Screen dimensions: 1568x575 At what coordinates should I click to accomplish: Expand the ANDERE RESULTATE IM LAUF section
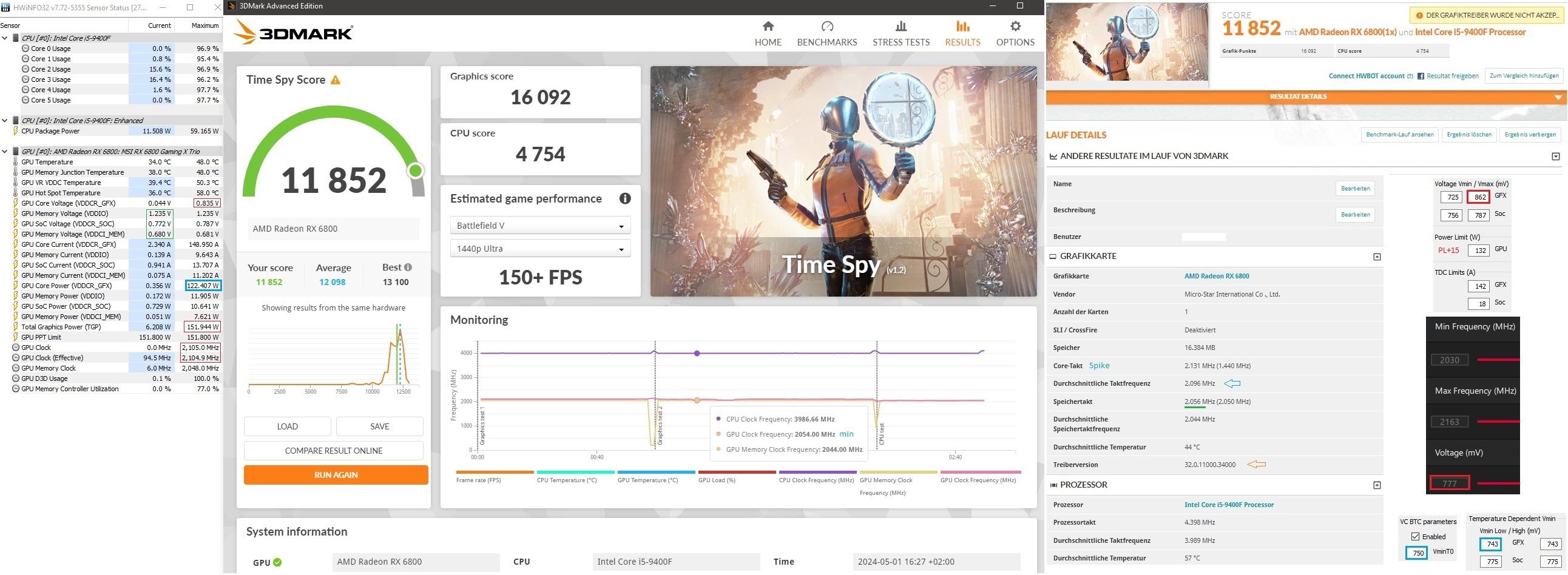tap(1556, 156)
